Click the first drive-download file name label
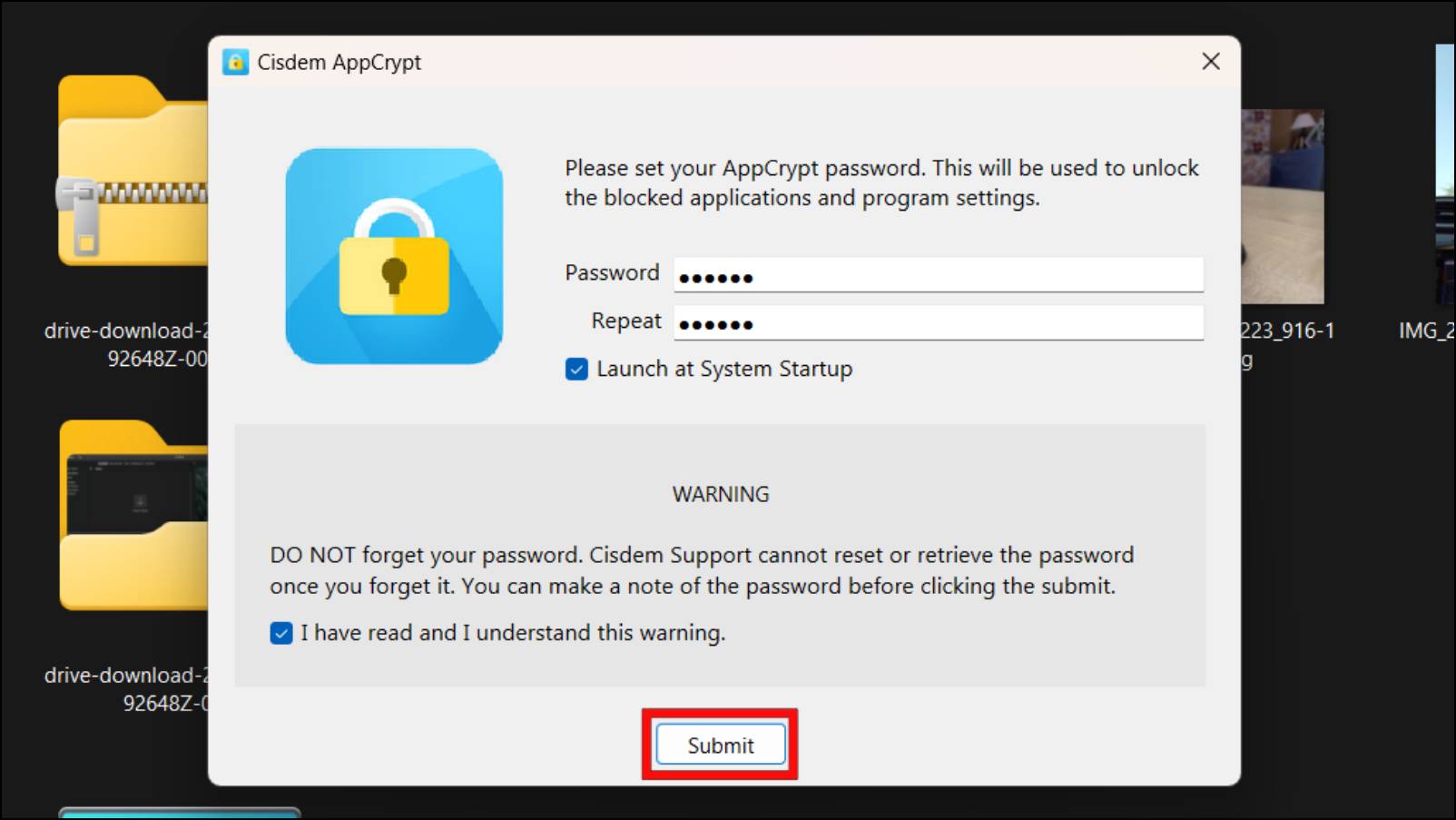1456x820 pixels. pyautogui.click(x=126, y=344)
